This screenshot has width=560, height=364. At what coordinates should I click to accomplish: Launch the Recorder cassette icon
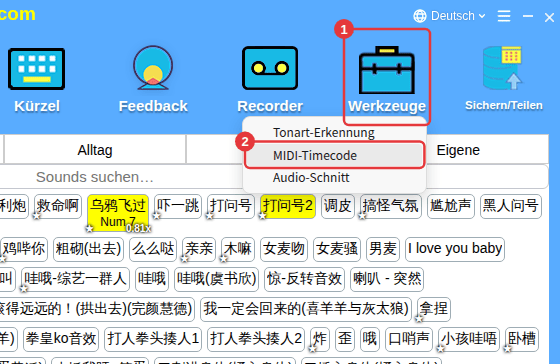(x=270, y=68)
